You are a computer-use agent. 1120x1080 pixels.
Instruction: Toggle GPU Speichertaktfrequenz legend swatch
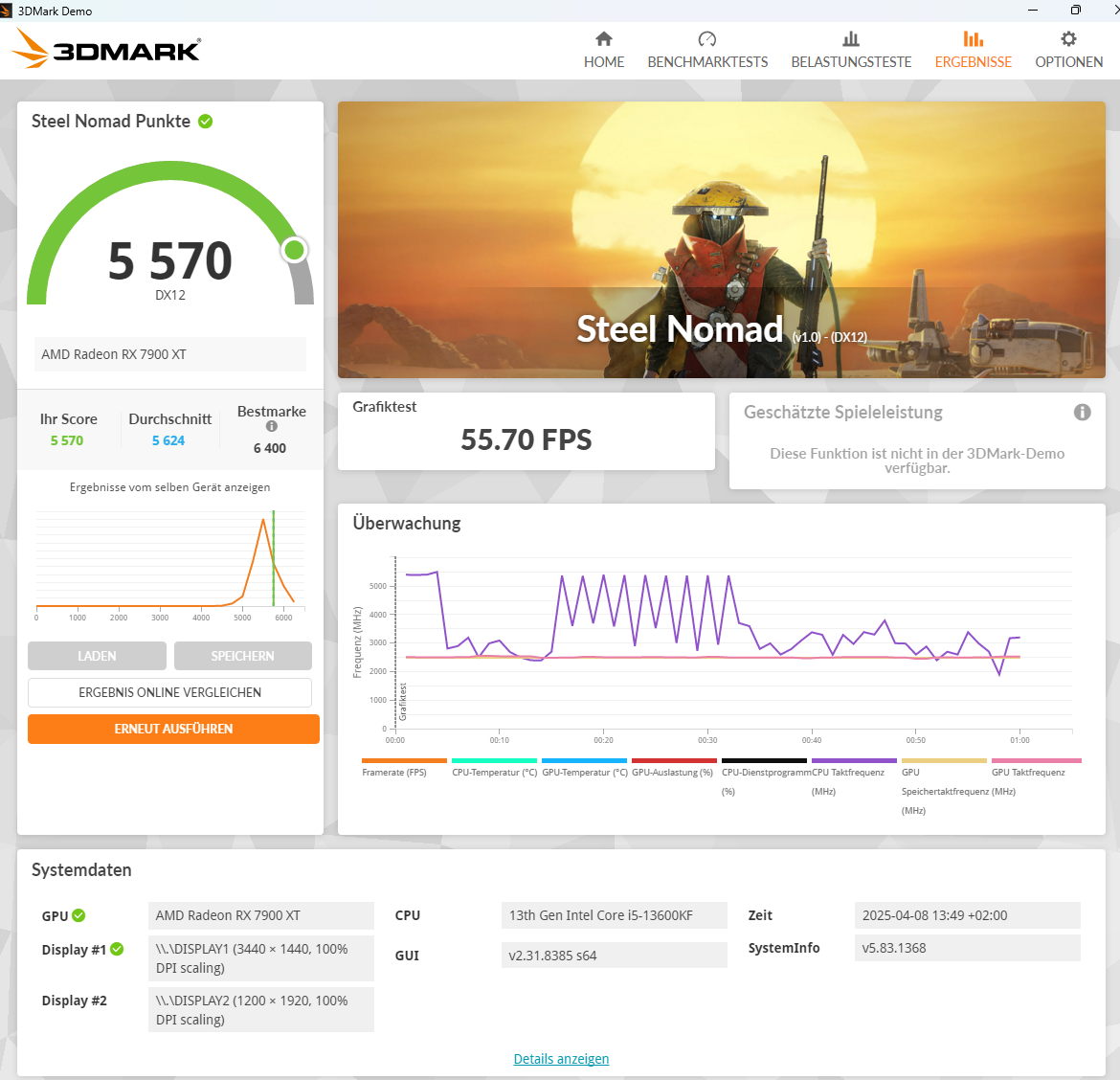coord(944,761)
